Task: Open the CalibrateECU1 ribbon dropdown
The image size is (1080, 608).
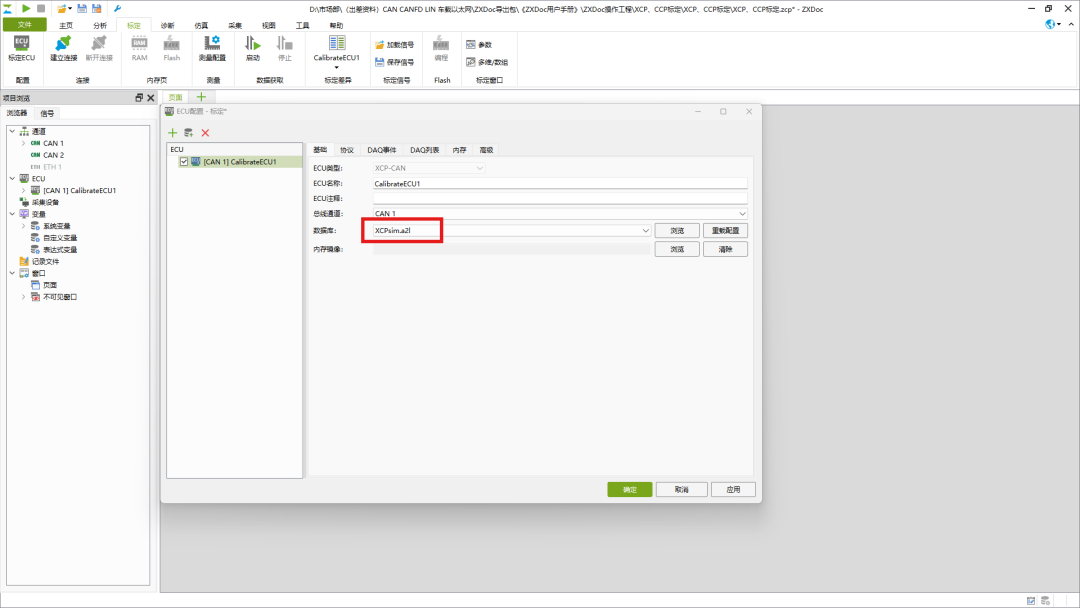Action: [x=336, y=67]
